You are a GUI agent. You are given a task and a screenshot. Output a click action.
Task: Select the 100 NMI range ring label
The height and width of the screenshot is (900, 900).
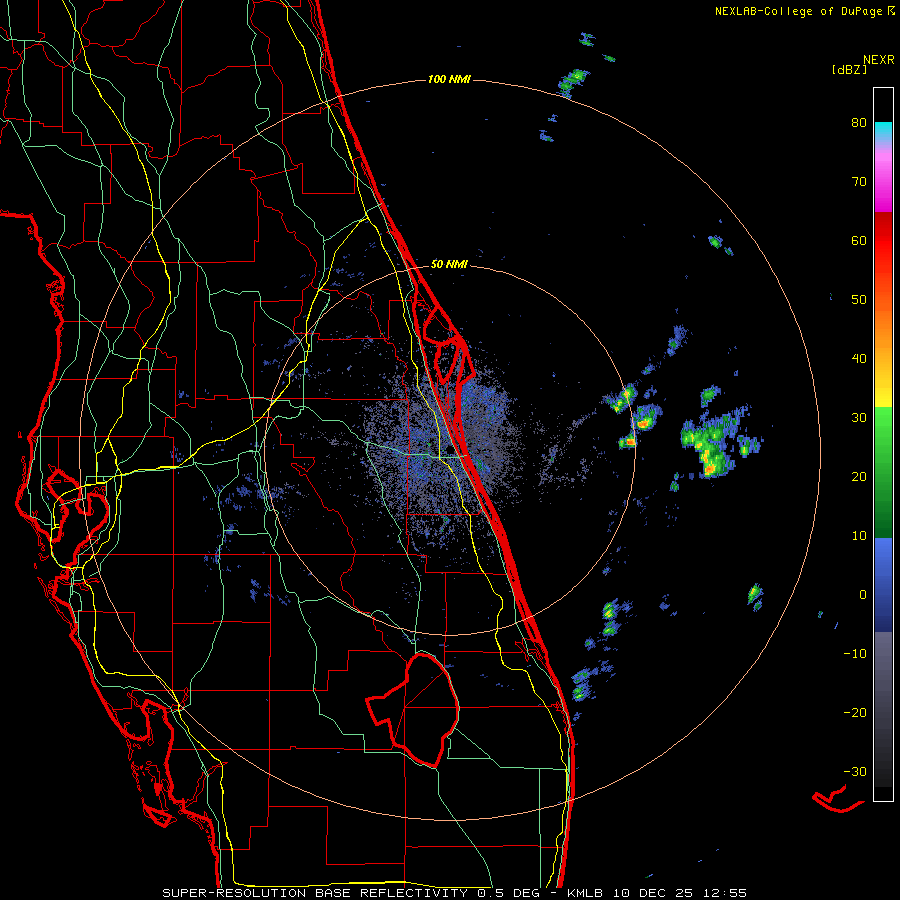[x=449, y=79]
